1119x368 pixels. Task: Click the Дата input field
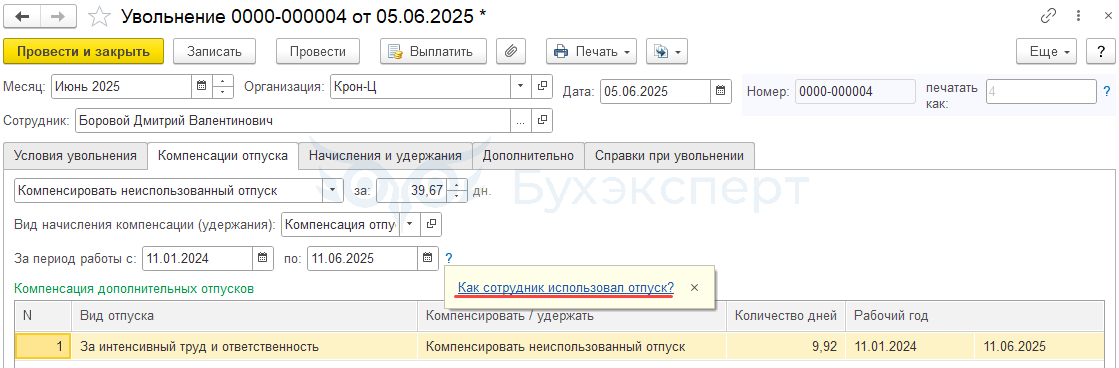(x=655, y=91)
